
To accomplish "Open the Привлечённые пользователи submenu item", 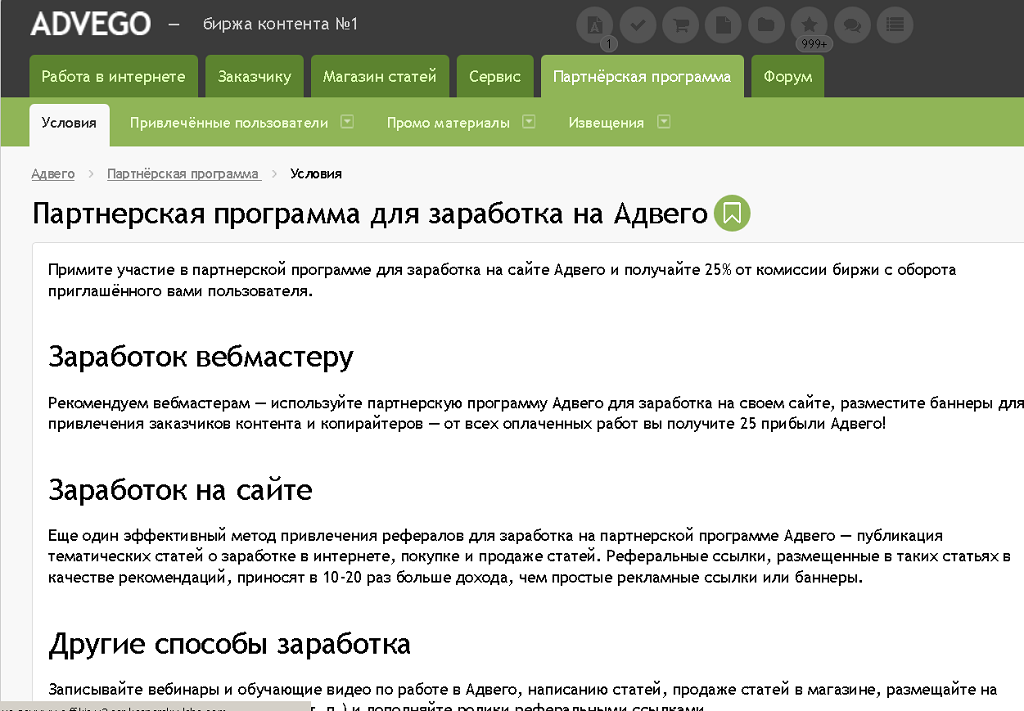I will [229, 123].
